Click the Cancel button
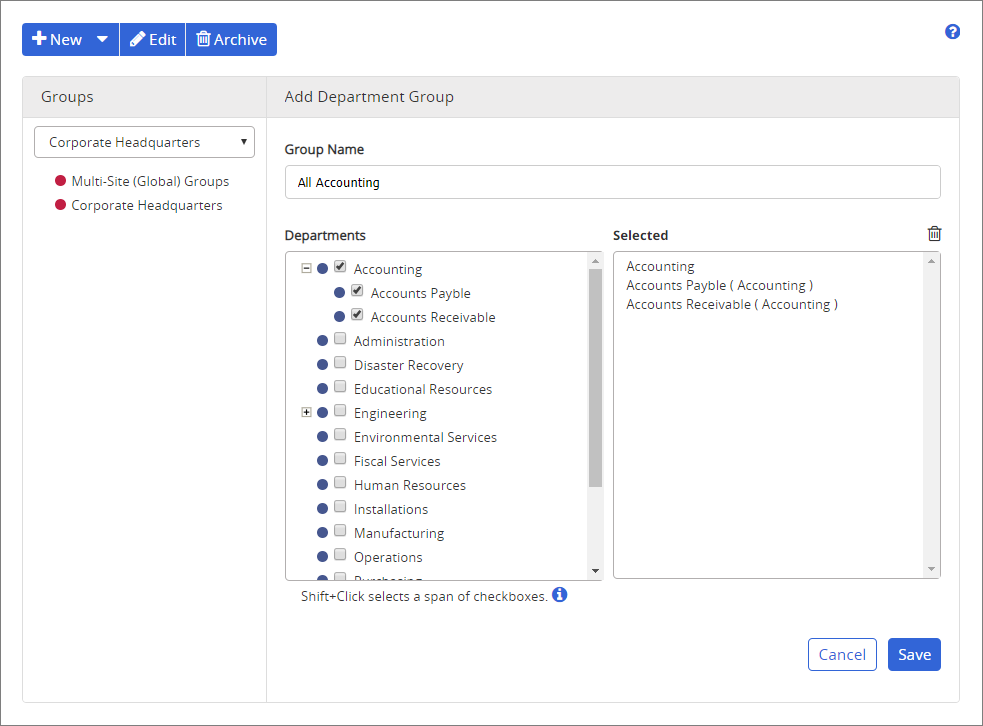This screenshot has width=983, height=726. (842, 655)
